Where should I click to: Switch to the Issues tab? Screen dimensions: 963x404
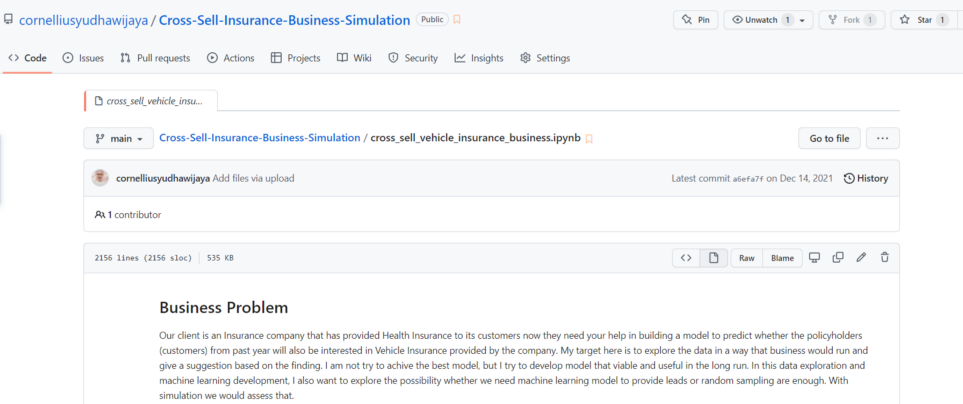(83, 58)
